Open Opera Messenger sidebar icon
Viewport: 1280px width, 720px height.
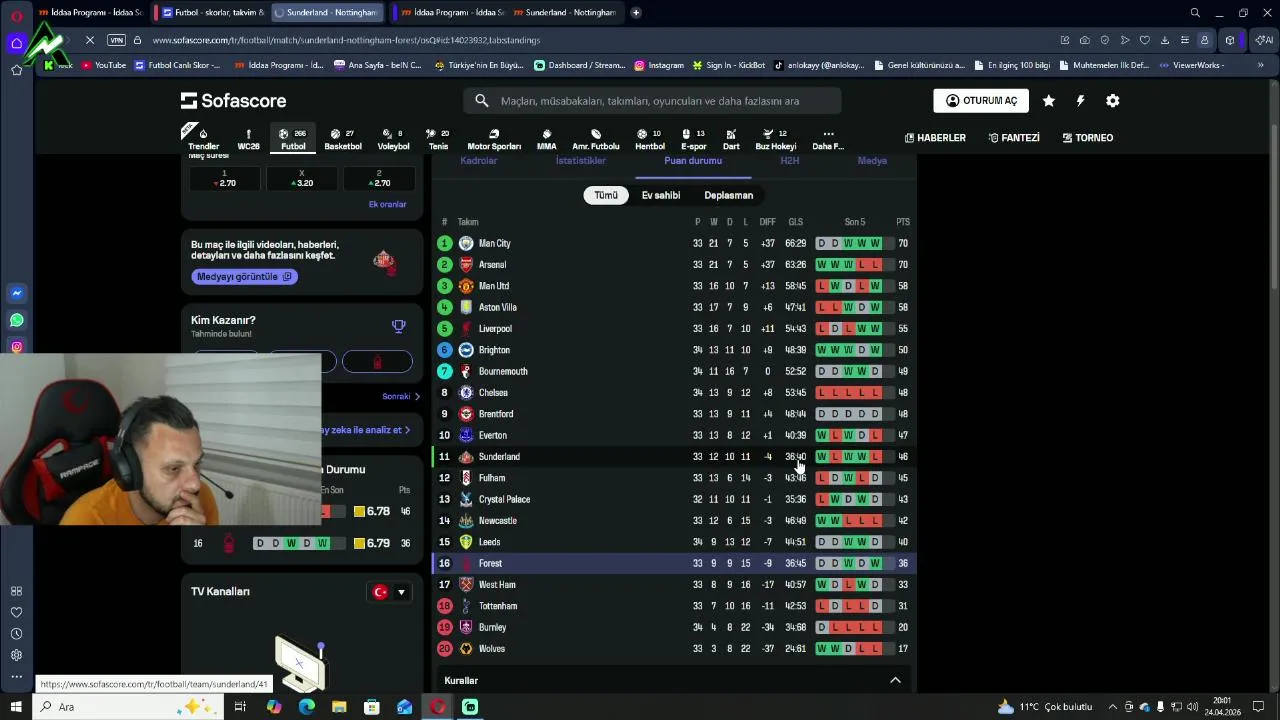coord(16,293)
